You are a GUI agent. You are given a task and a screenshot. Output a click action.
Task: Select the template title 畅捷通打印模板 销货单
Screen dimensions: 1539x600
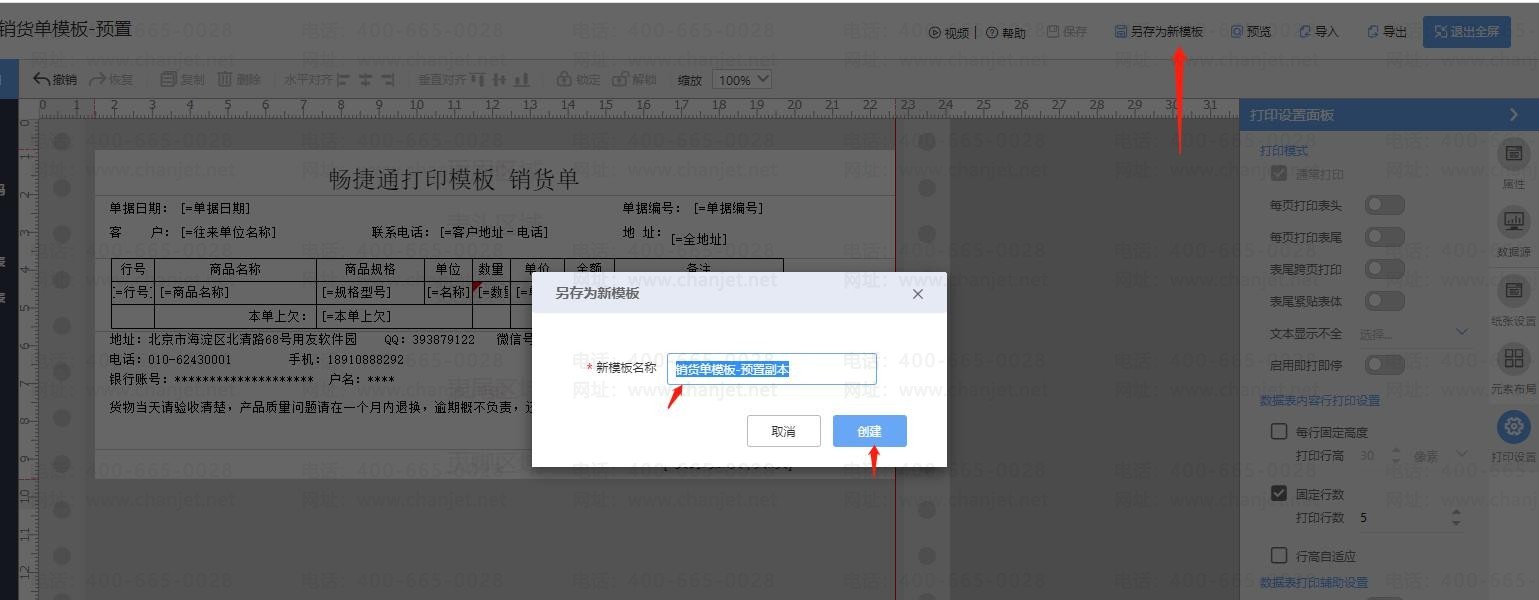click(x=454, y=180)
